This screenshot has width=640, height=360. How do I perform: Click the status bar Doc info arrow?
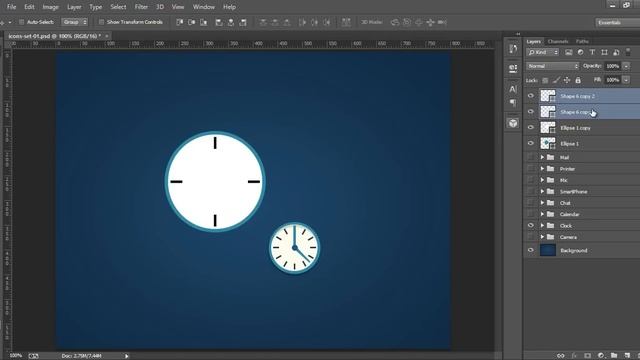point(127,356)
